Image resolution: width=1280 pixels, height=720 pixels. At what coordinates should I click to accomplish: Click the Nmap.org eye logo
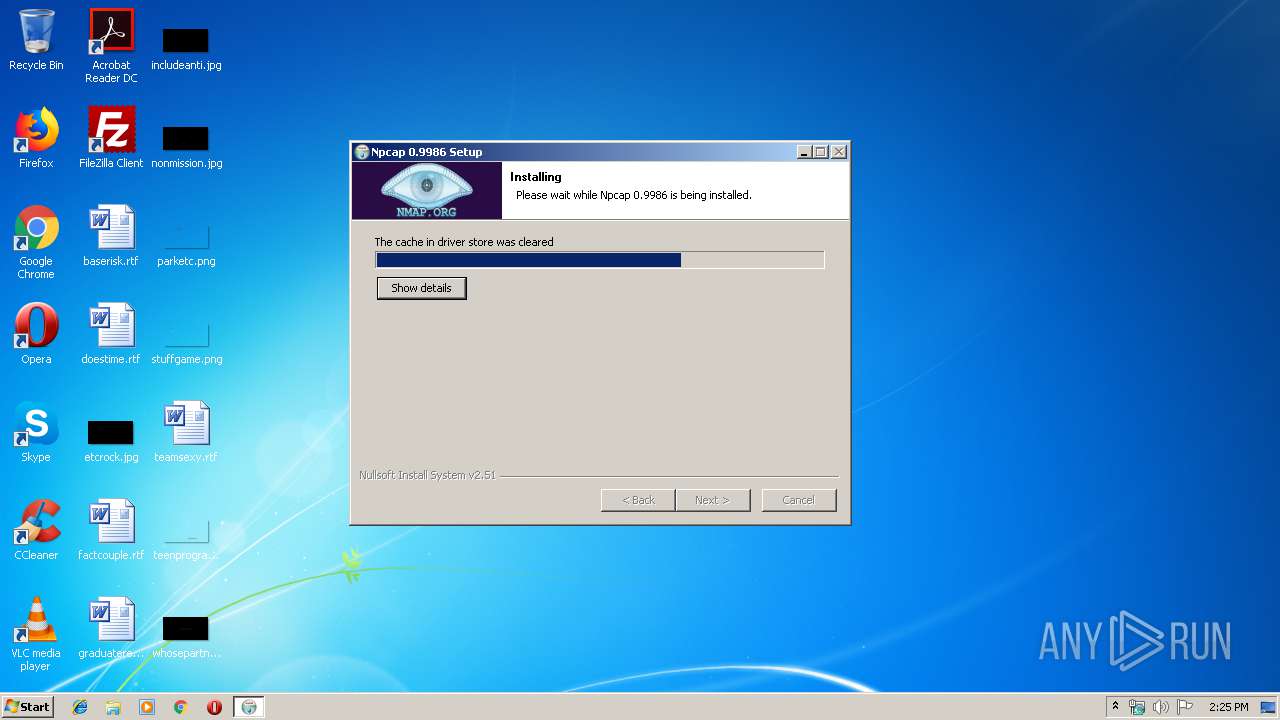tap(426, 190)
